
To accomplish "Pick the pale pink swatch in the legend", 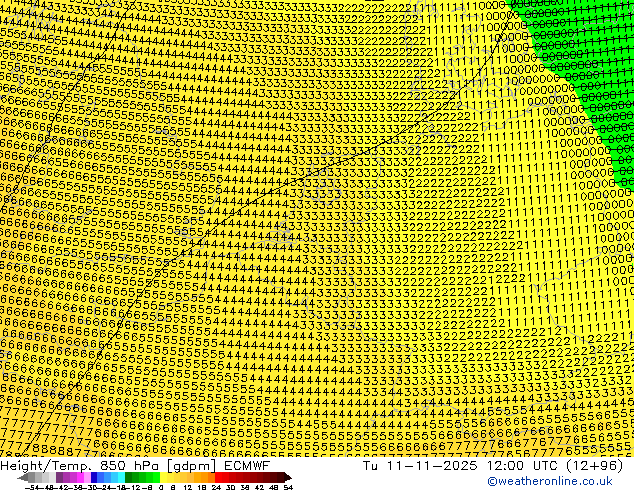I will point(87,478).
